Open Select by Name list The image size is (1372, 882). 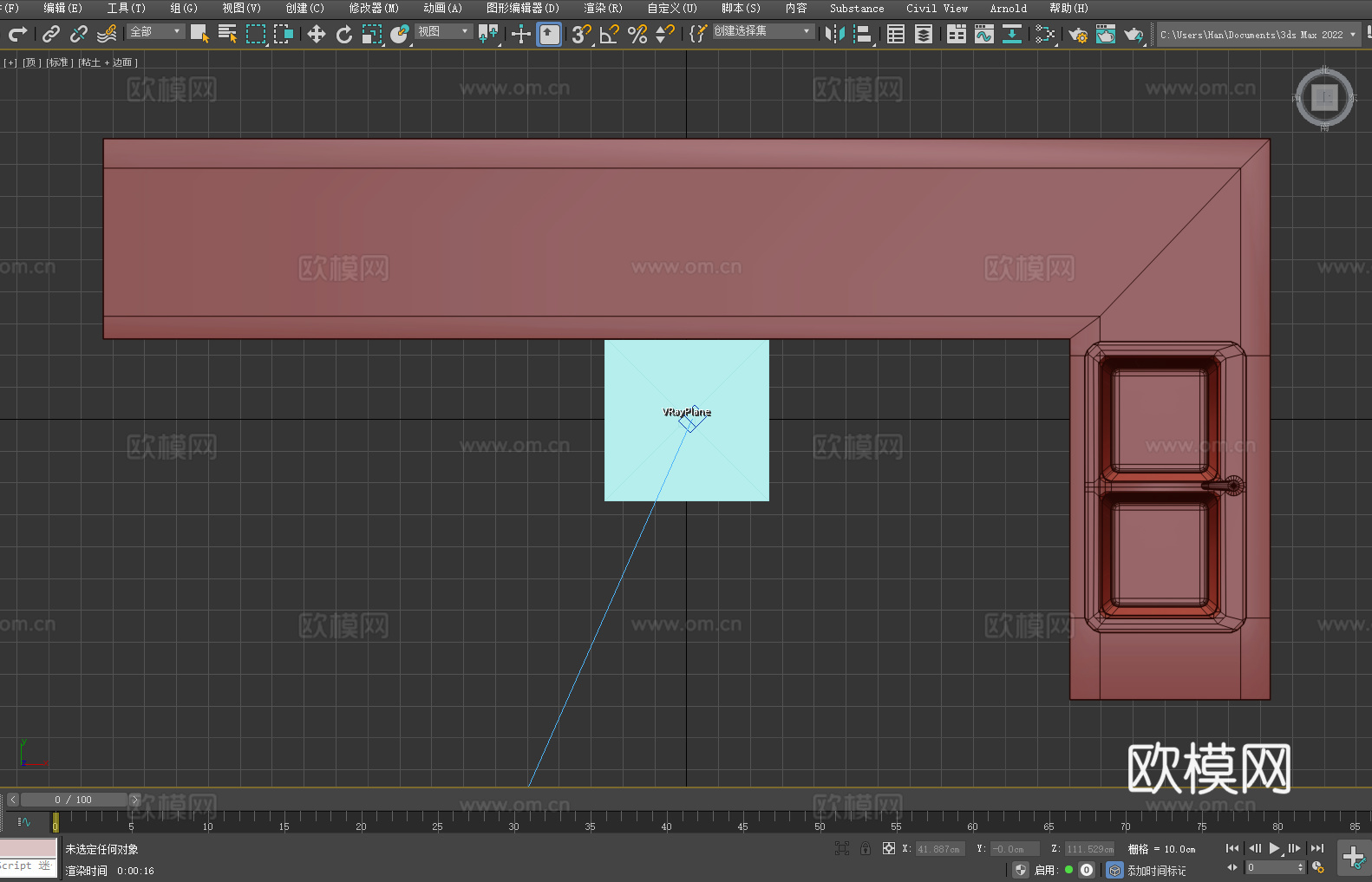point(227,34)
